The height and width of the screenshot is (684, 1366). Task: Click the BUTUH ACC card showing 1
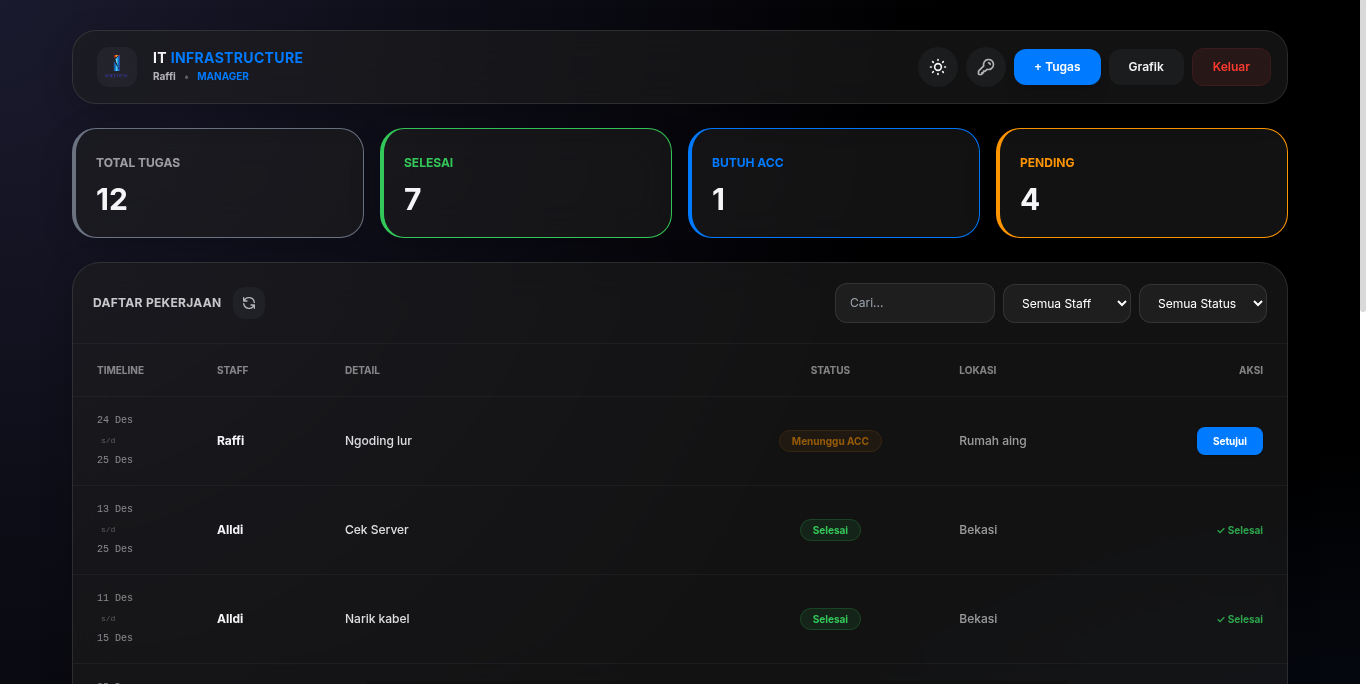(x=833, y=182)
